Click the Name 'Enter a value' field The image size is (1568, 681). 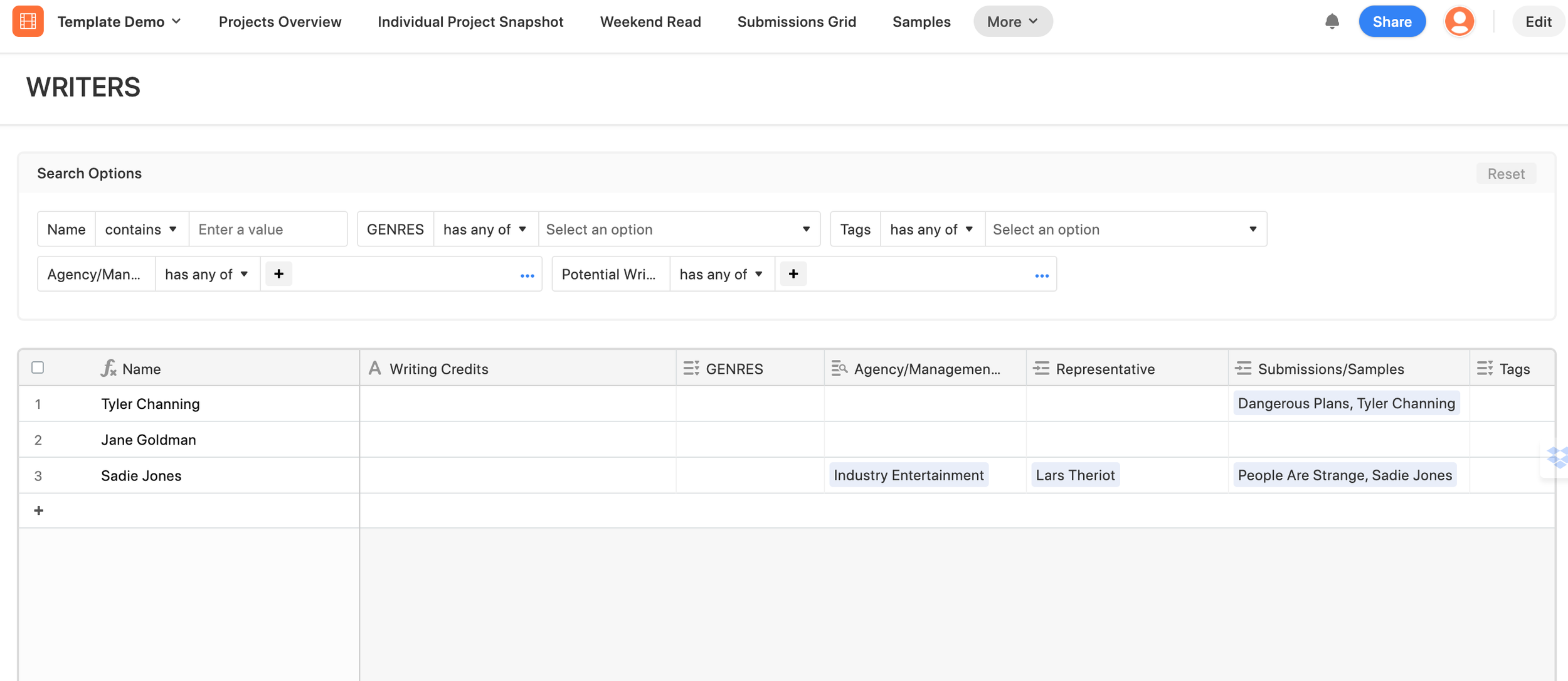268,230
